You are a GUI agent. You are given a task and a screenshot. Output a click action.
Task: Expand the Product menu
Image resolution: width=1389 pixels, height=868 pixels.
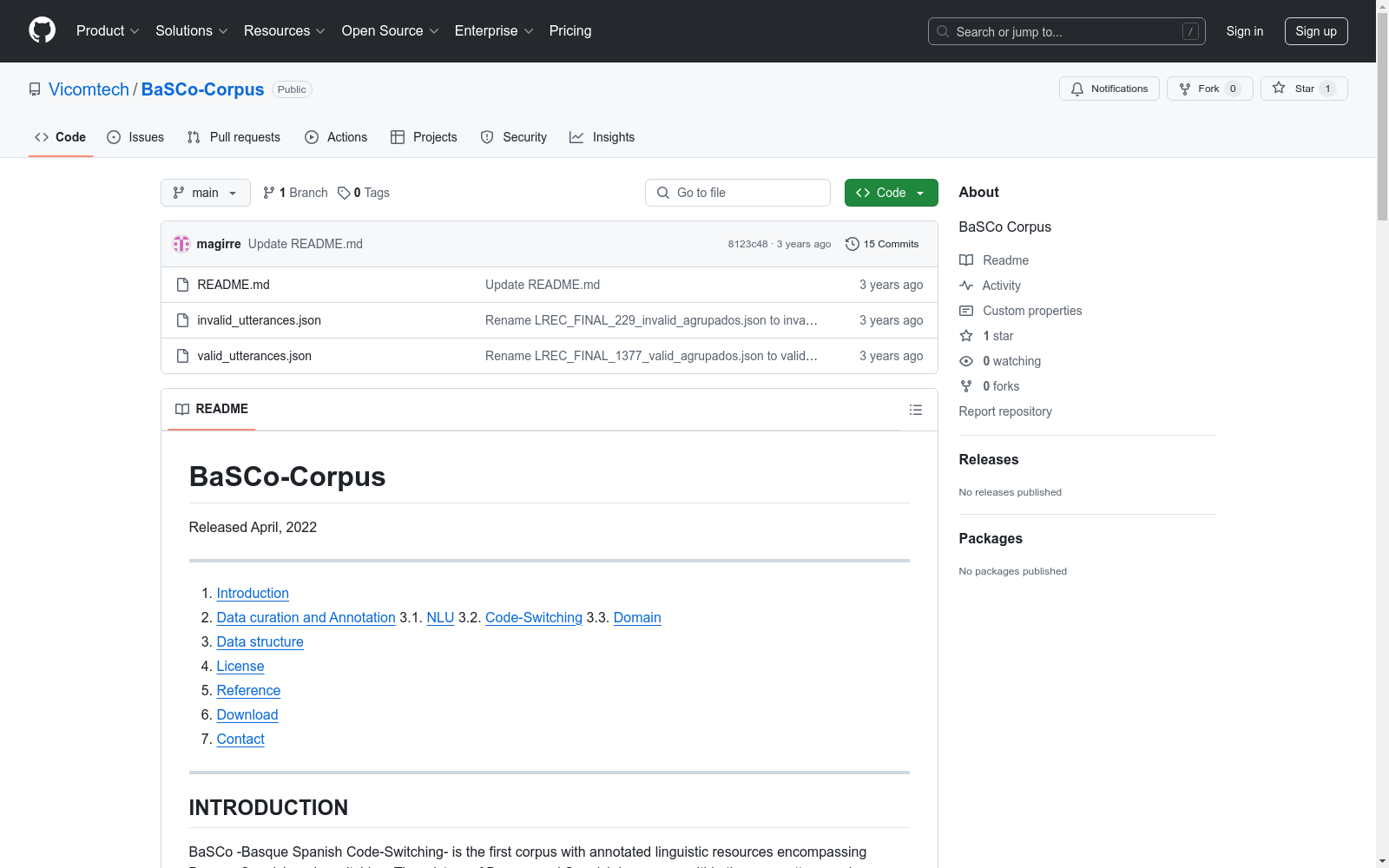pos(108,31)
